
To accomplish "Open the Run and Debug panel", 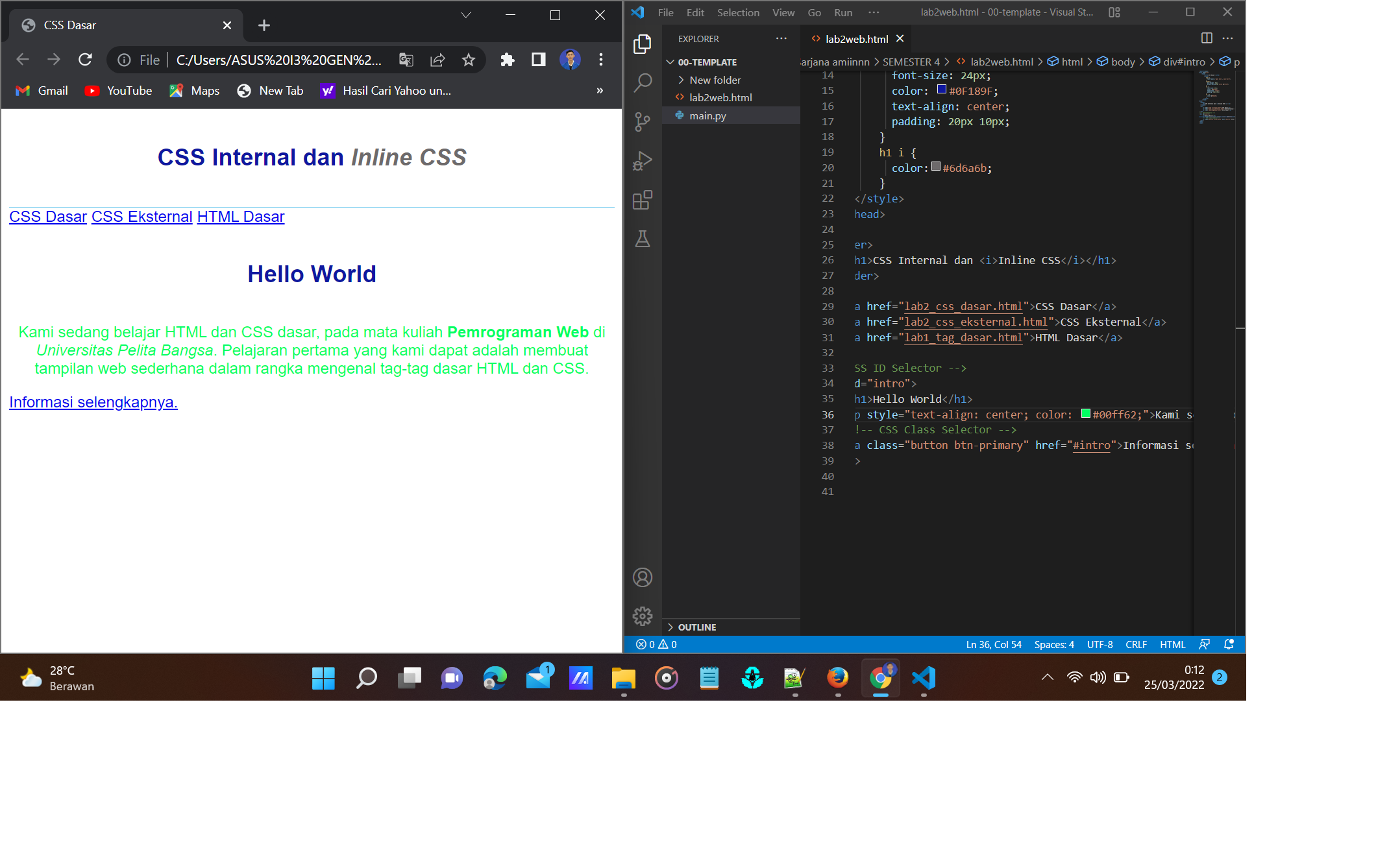I will tap(642, 161).
